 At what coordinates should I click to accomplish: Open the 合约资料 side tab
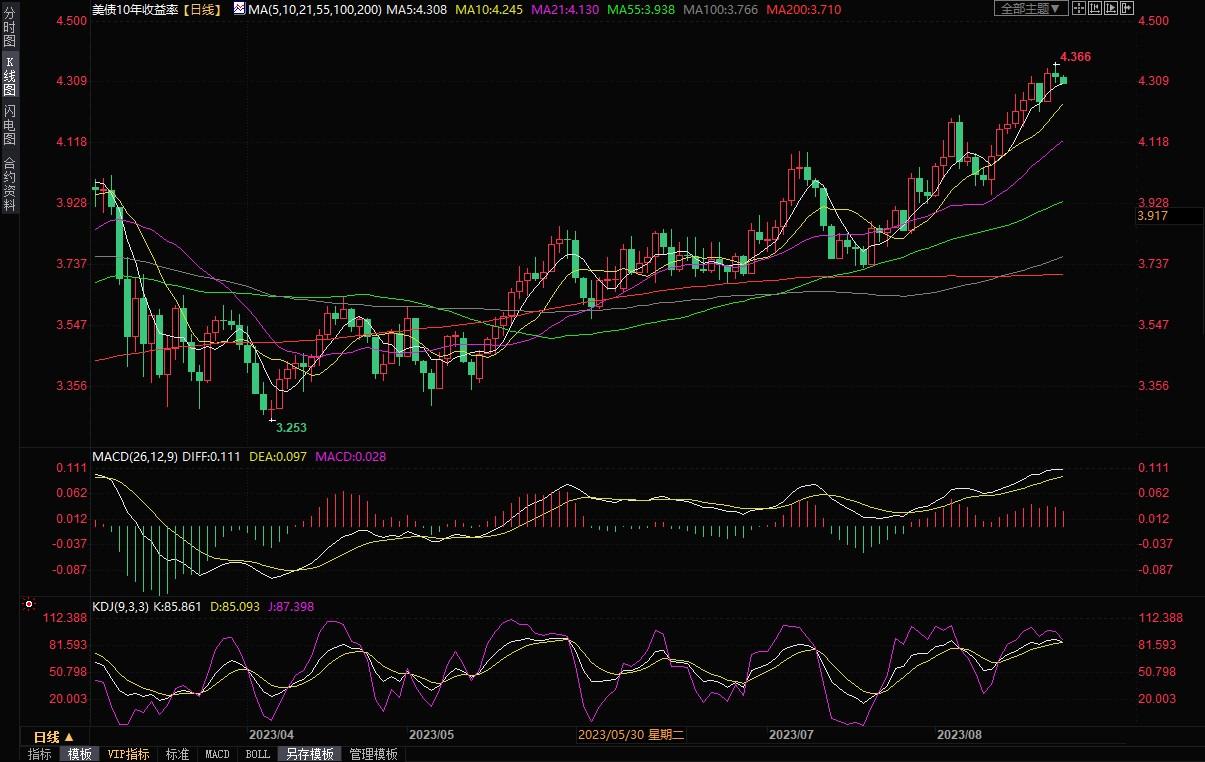[x=9, y=183]
